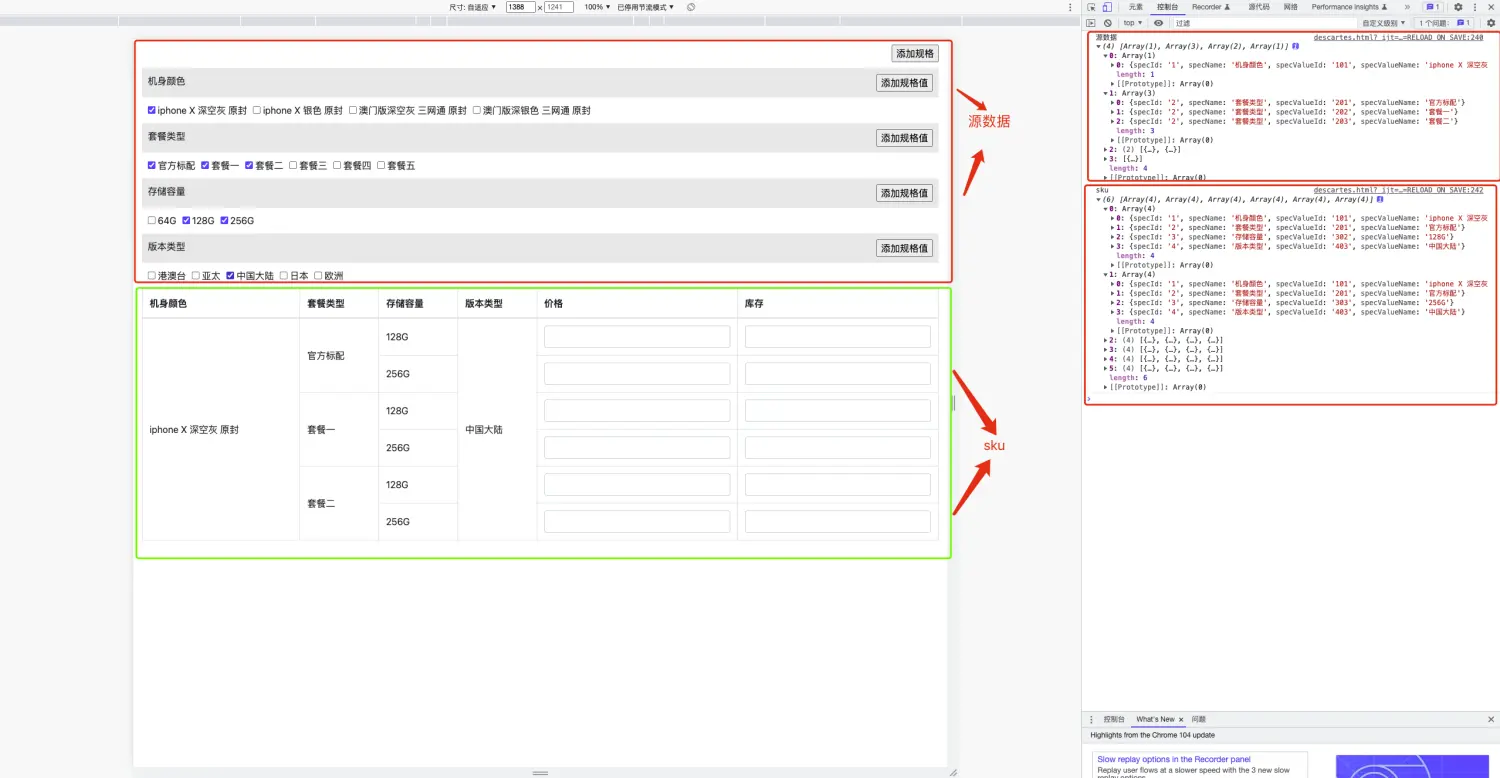
Task: Click the rotate icon in device toolbar
Action: [691, 7]
